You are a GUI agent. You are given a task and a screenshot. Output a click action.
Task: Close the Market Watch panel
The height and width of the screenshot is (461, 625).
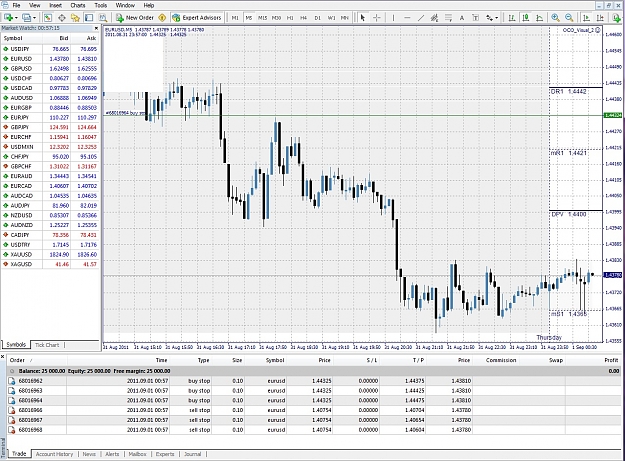click(96, 28)
